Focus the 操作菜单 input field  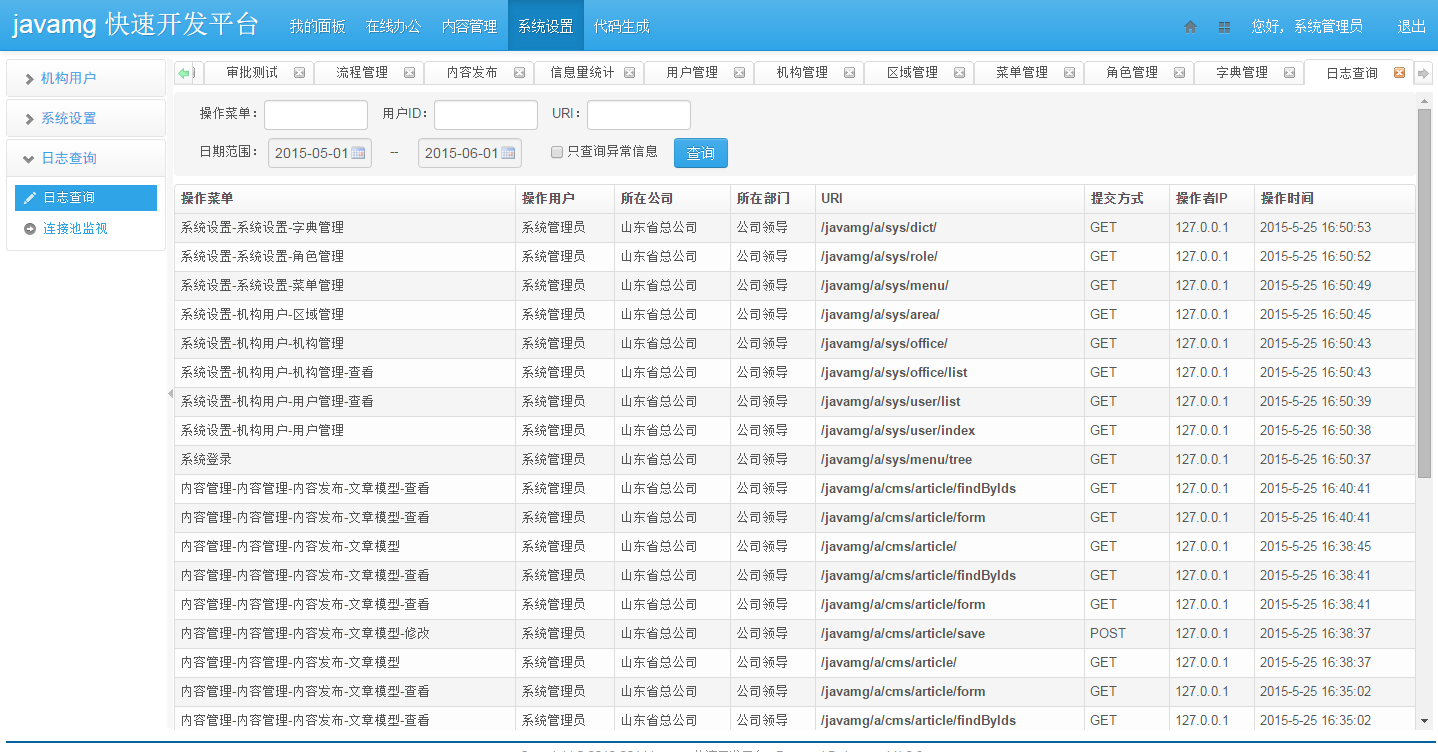coord(316,115)
